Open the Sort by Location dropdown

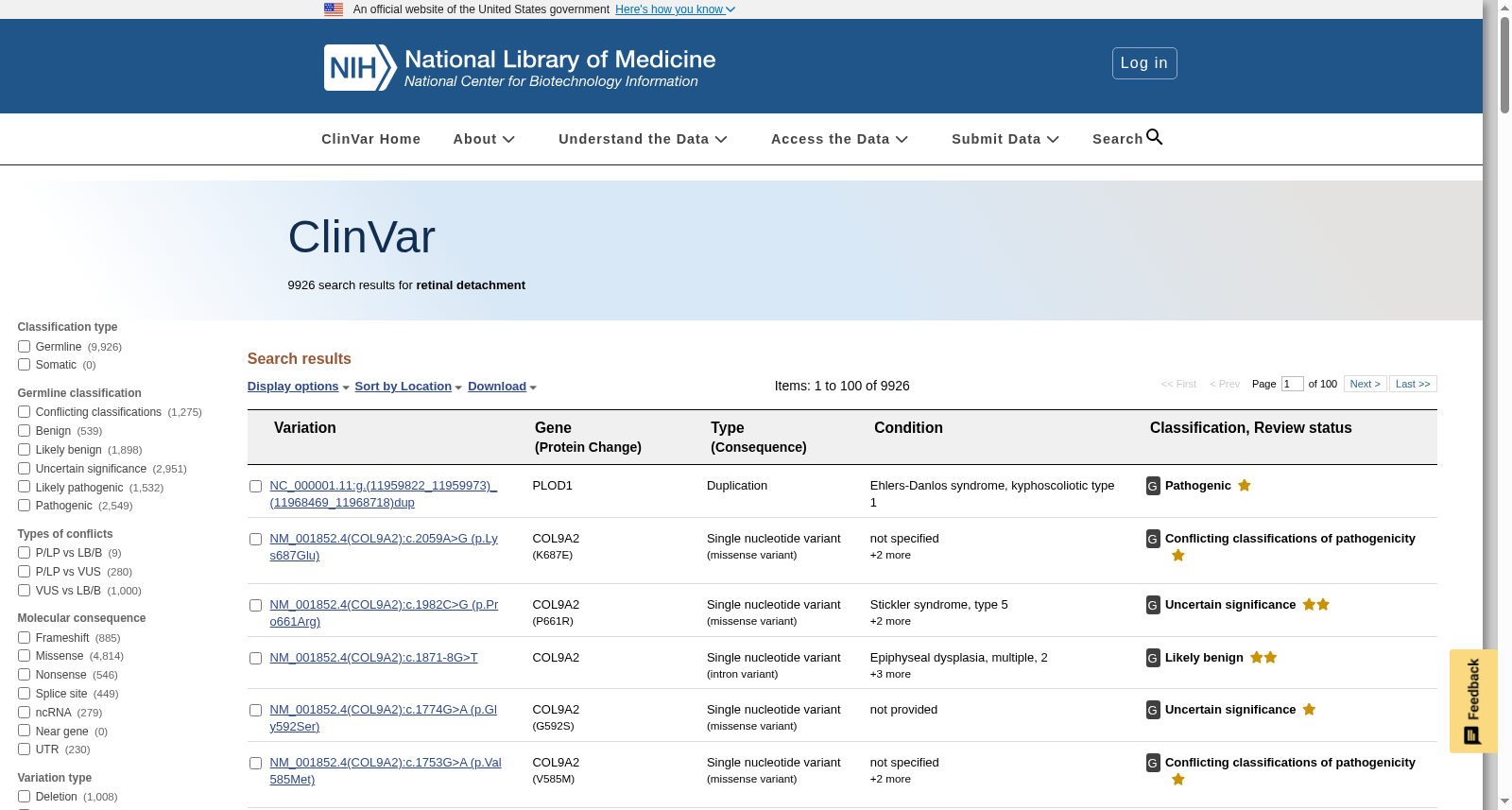coord(408,387)
